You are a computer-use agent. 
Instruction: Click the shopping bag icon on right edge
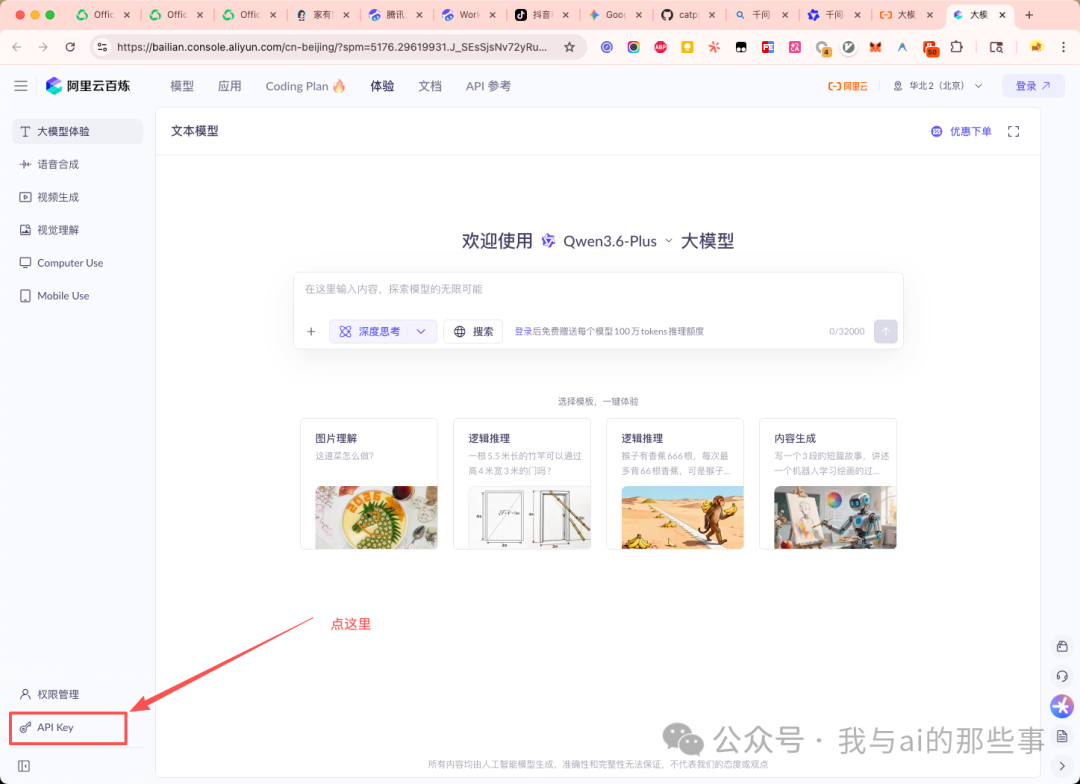coord(1062,646)
